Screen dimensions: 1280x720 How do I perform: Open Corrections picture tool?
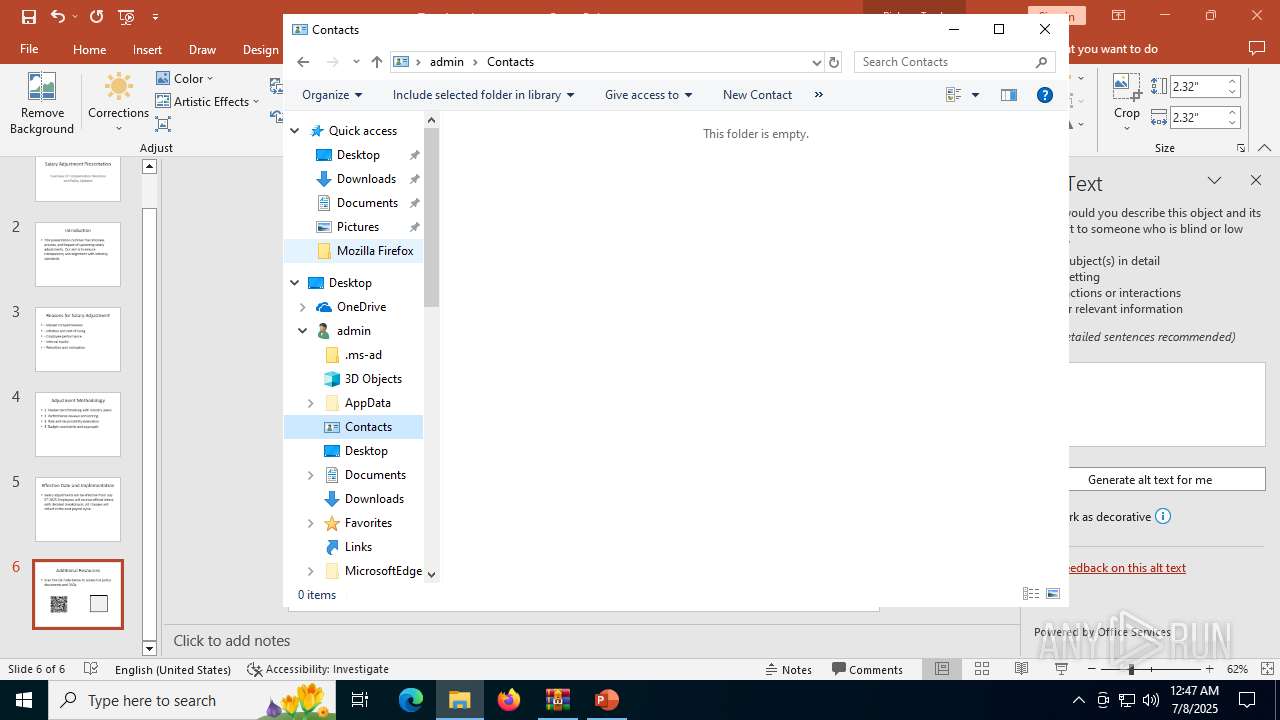(x=118, y=103)
